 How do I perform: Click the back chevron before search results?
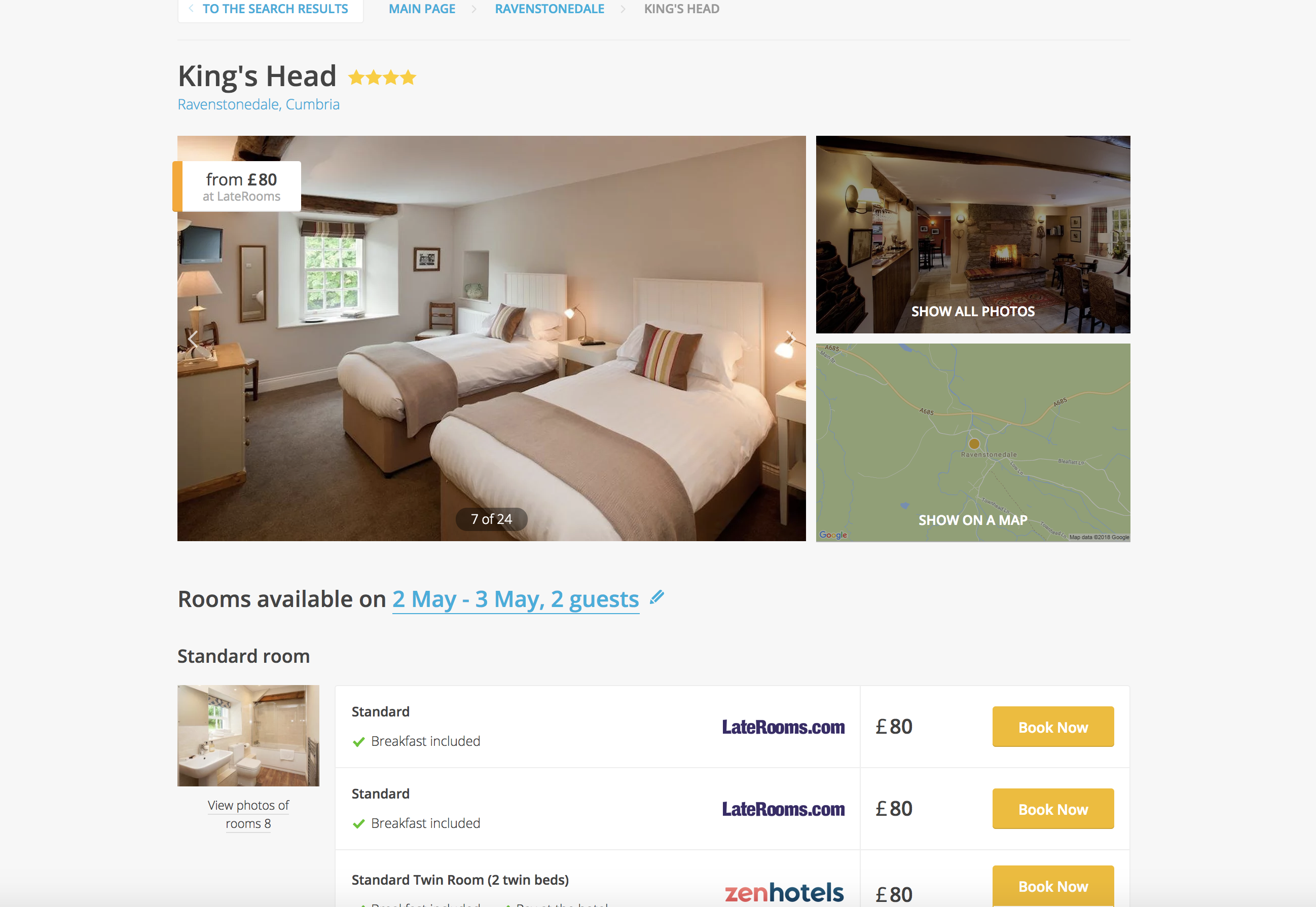[191, 9]
